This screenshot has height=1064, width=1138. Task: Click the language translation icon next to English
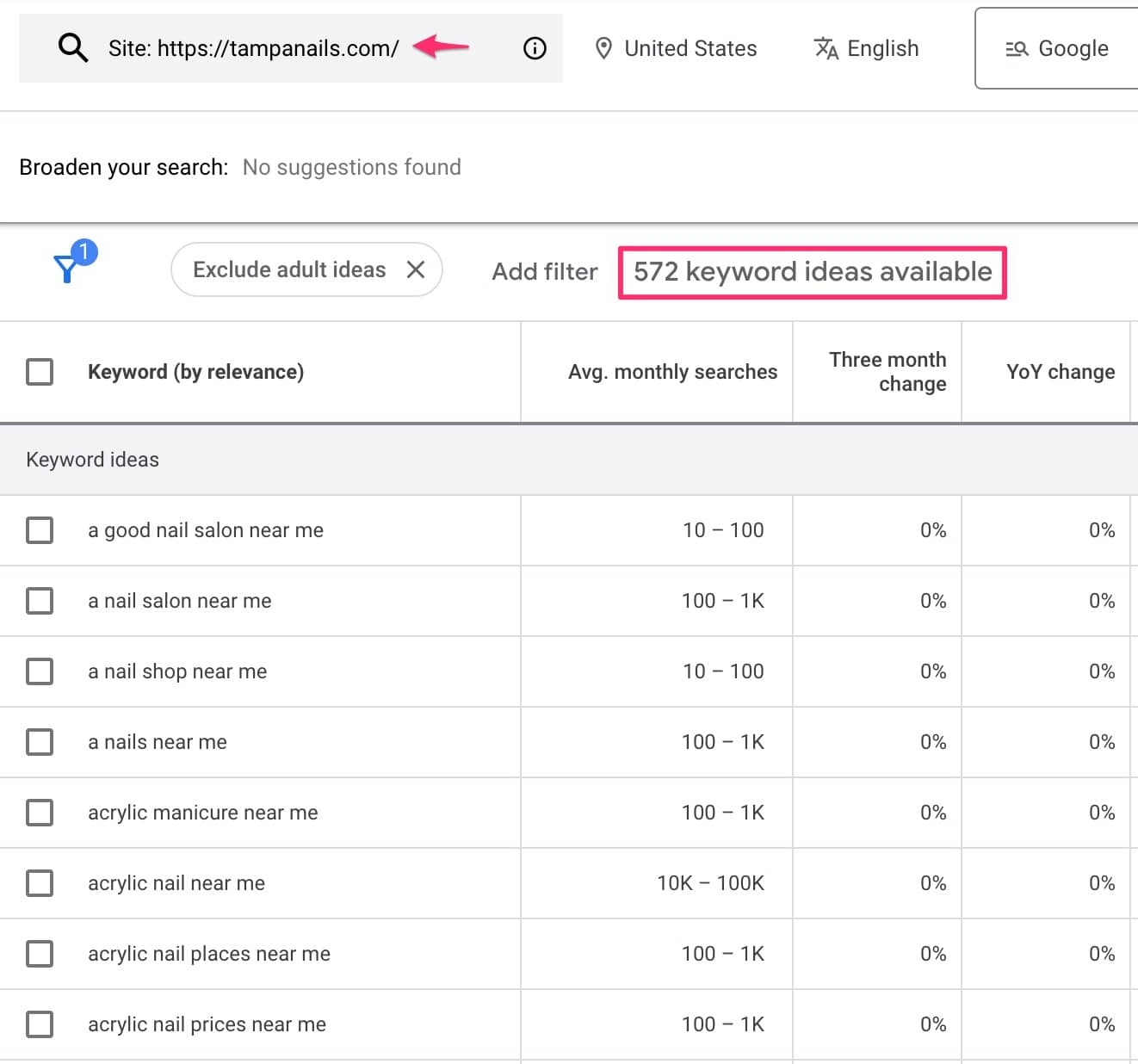(826, 49)
